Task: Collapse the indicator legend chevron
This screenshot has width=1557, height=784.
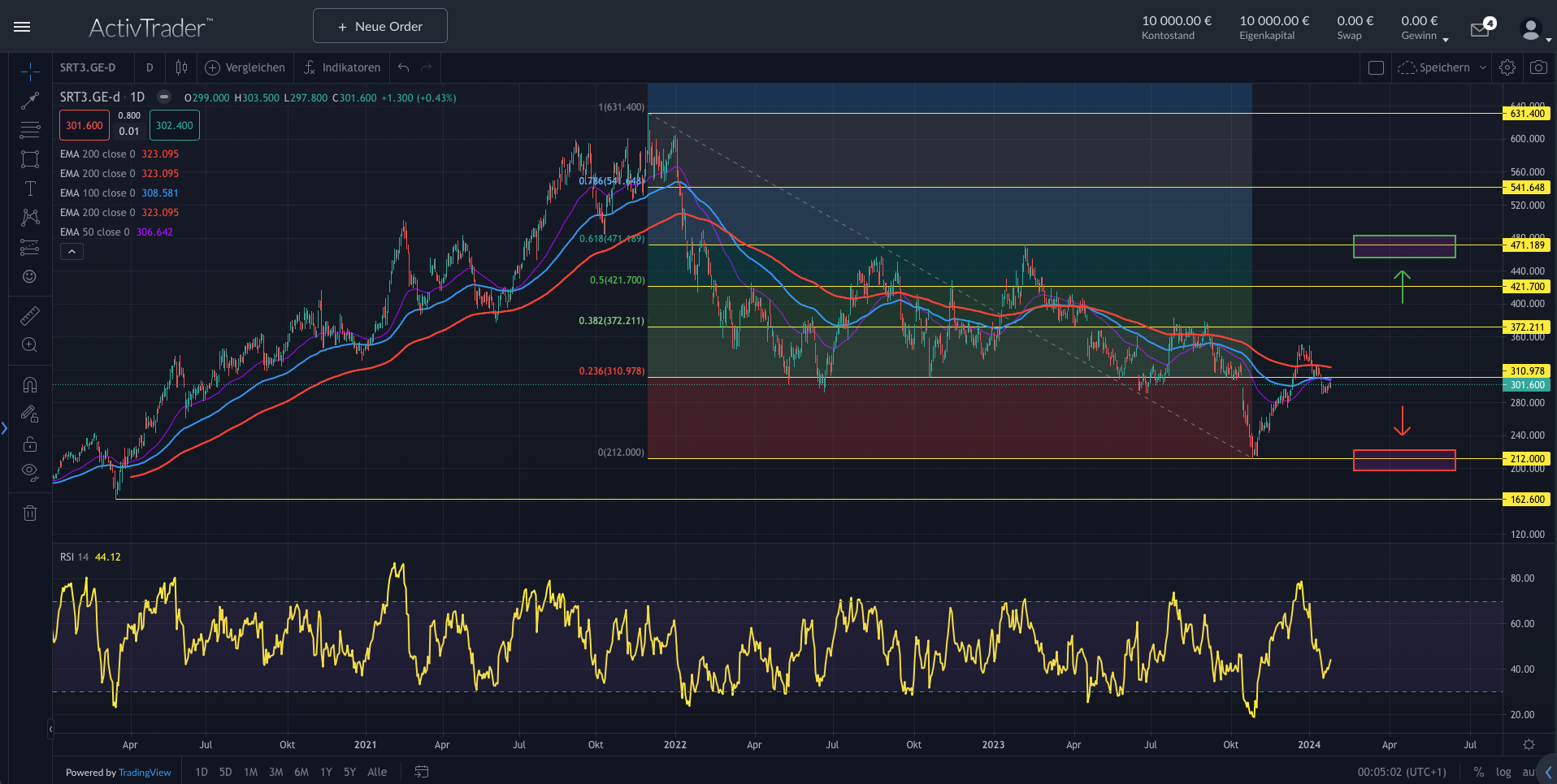Action: point(72,252)
